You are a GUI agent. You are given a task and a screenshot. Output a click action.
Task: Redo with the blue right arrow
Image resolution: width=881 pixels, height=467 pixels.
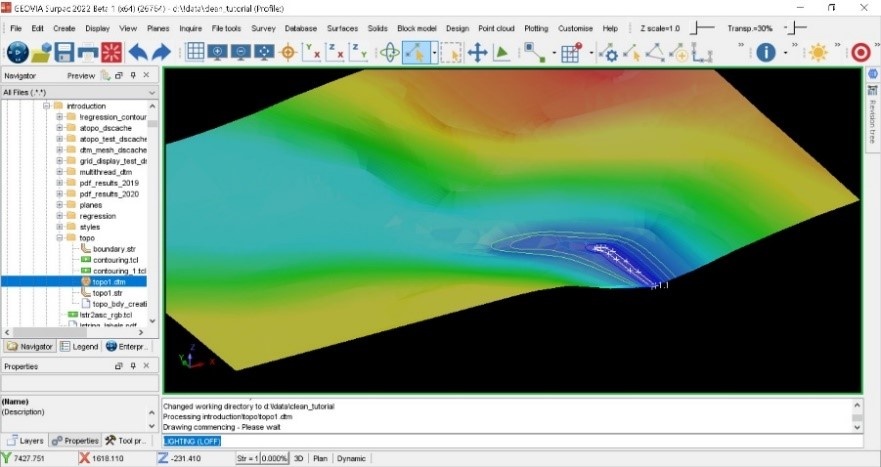[161, 52]
